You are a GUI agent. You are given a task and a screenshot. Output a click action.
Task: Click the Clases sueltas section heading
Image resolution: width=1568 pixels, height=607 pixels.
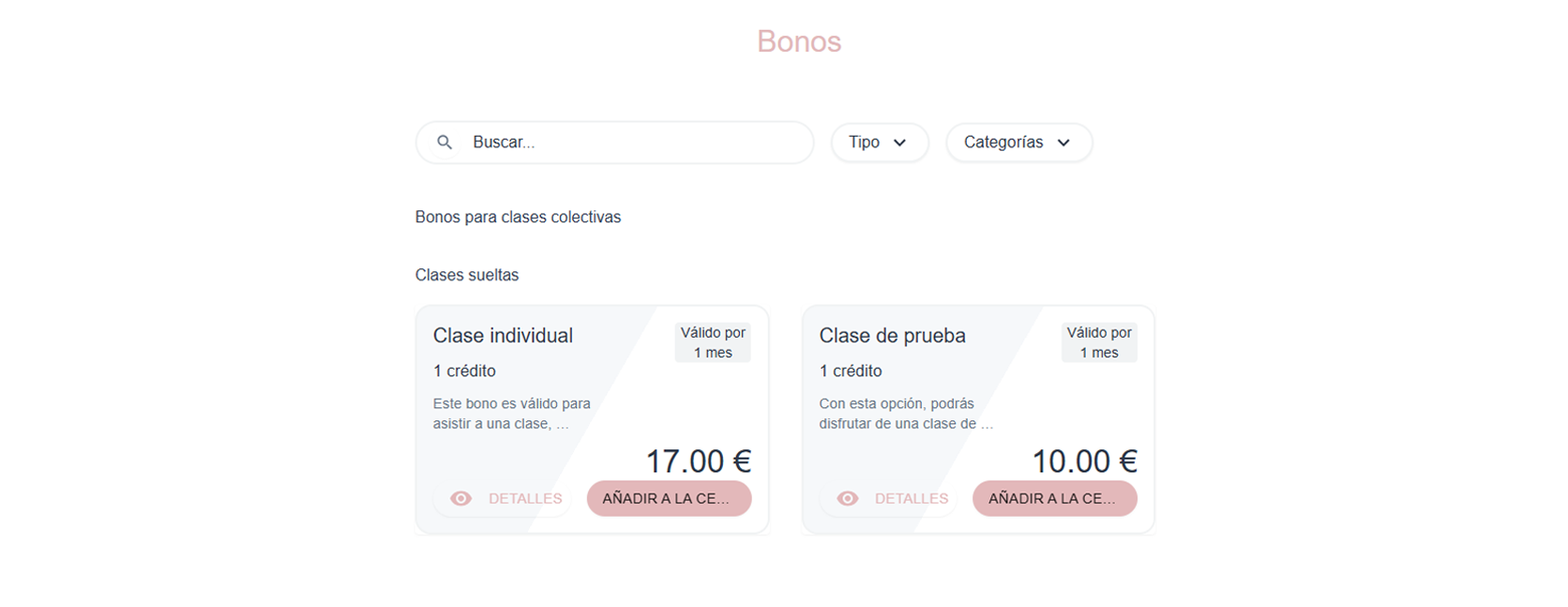point(467,275)
